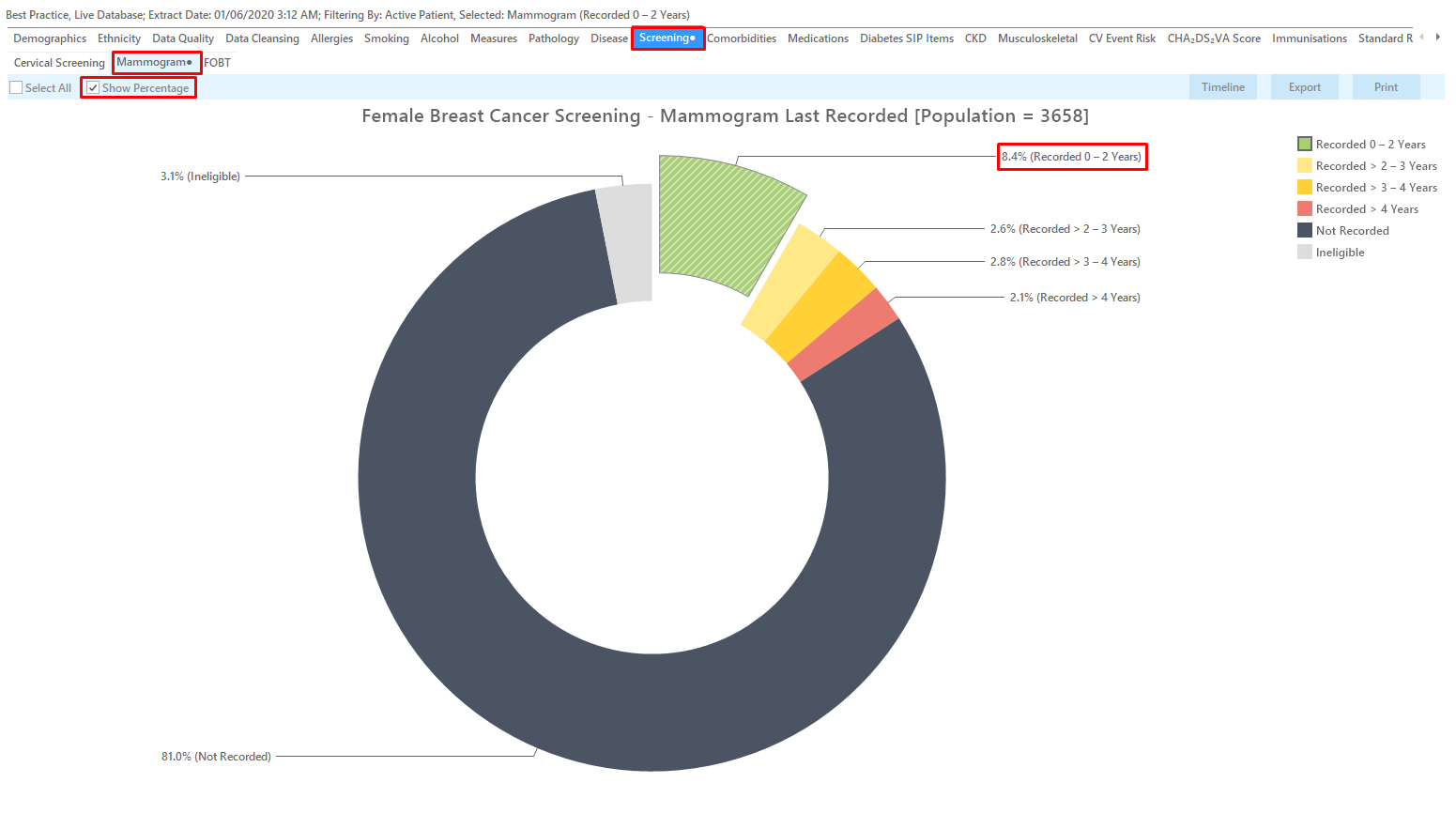Go to the Pathology tab

point(554,38)
